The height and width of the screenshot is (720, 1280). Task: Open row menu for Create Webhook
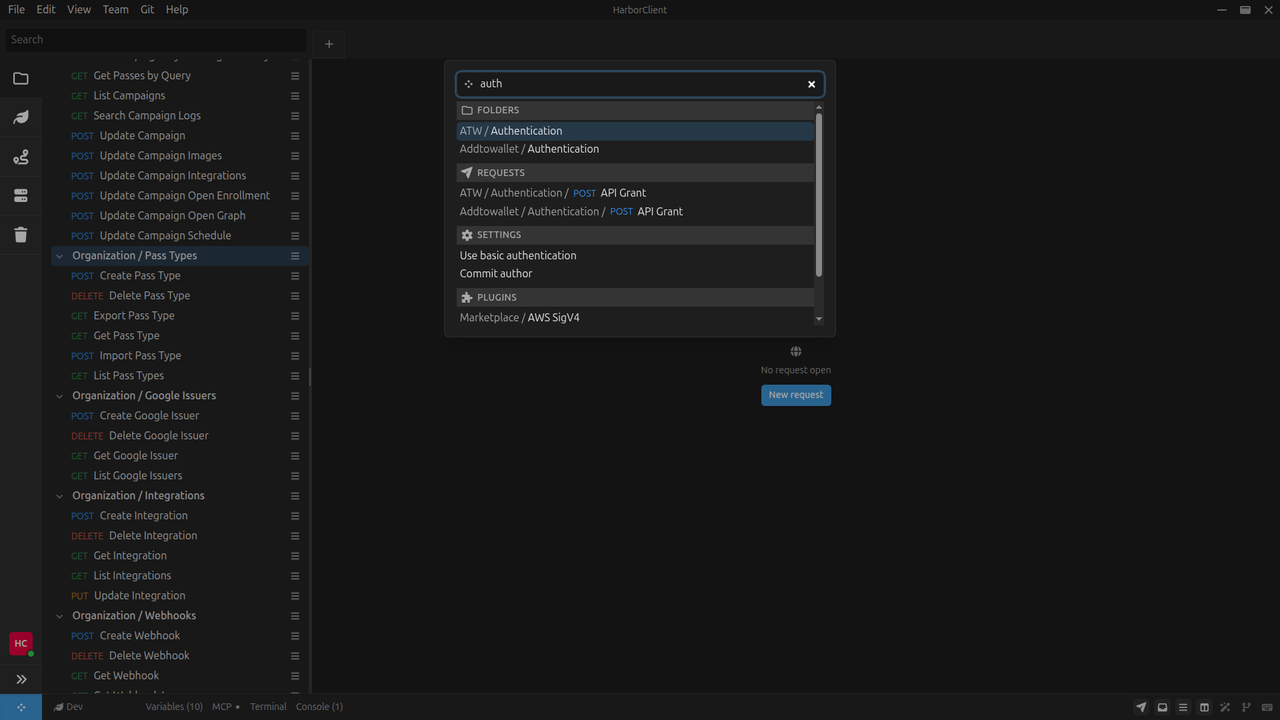pyautogui.click(x=295, y=636)
